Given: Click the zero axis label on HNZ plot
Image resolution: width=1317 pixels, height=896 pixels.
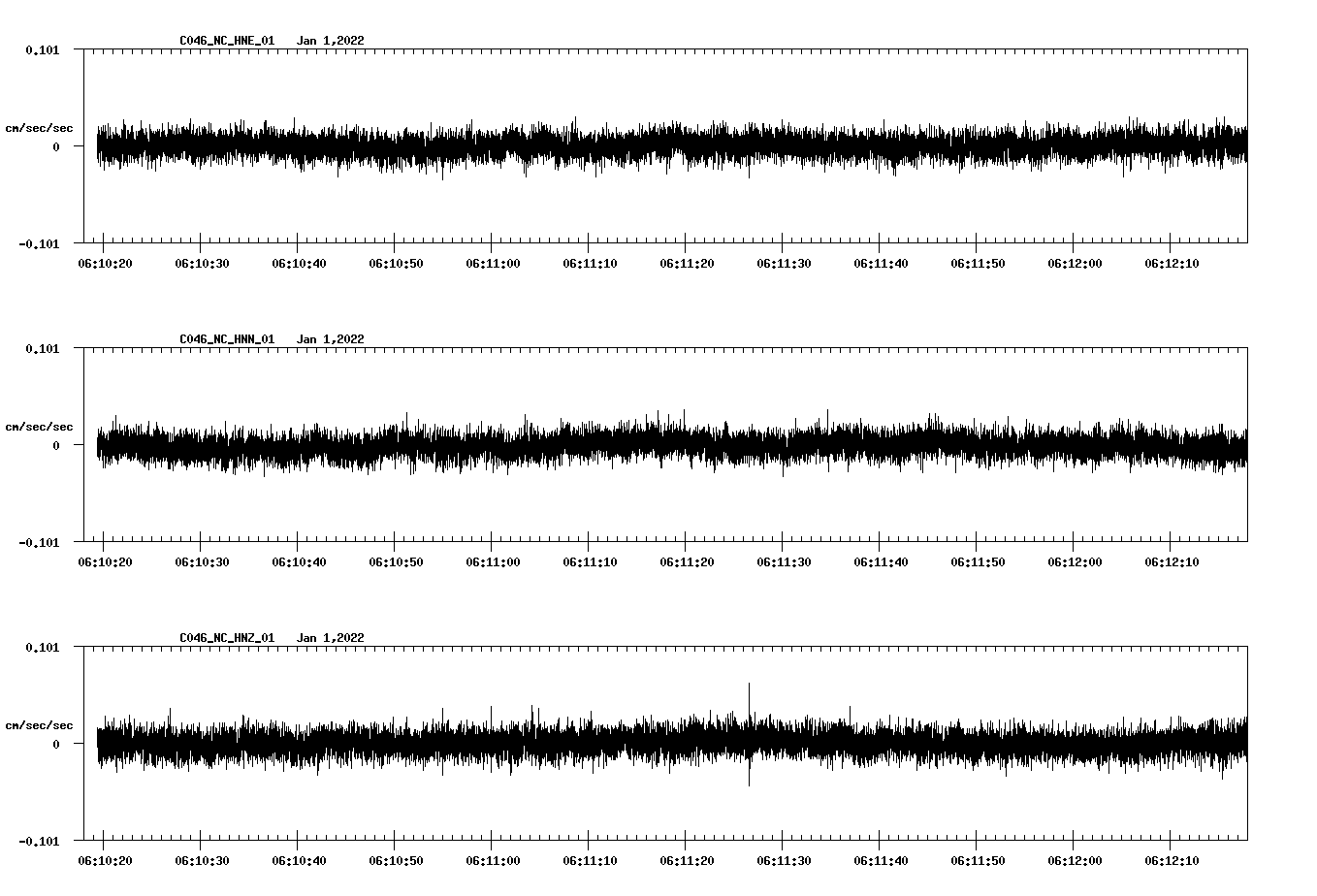Looking at the screenshot, I should coord(55,744).
